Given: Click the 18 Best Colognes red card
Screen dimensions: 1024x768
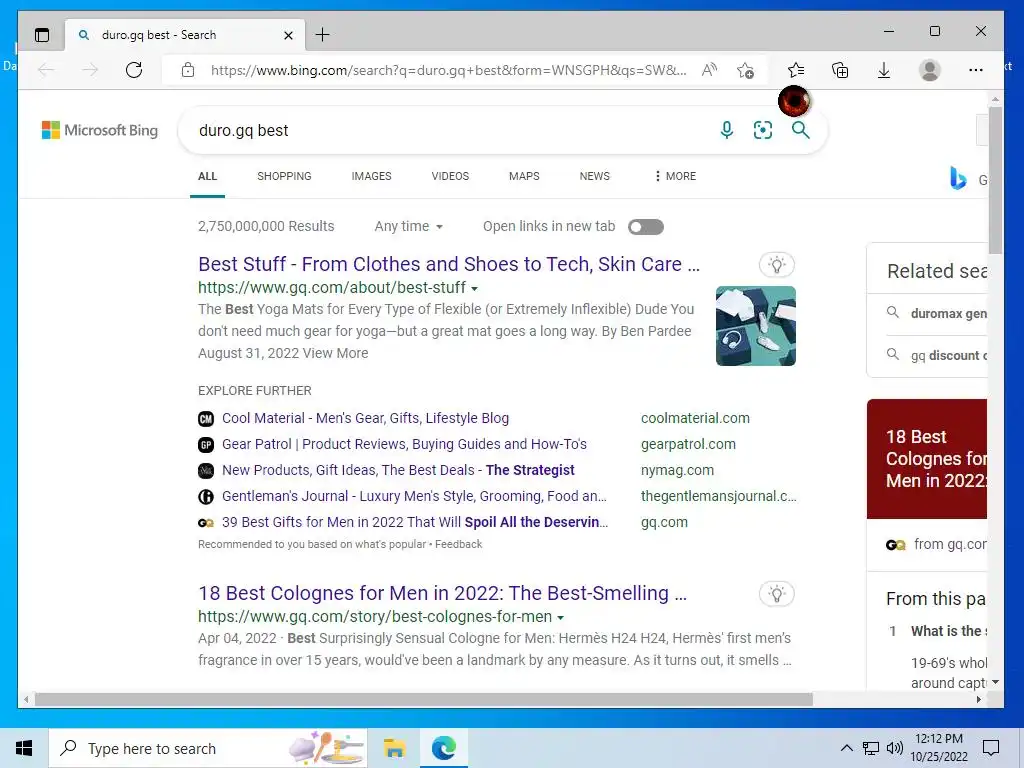Looking at the screenshot, I should (x=927, y=459).
